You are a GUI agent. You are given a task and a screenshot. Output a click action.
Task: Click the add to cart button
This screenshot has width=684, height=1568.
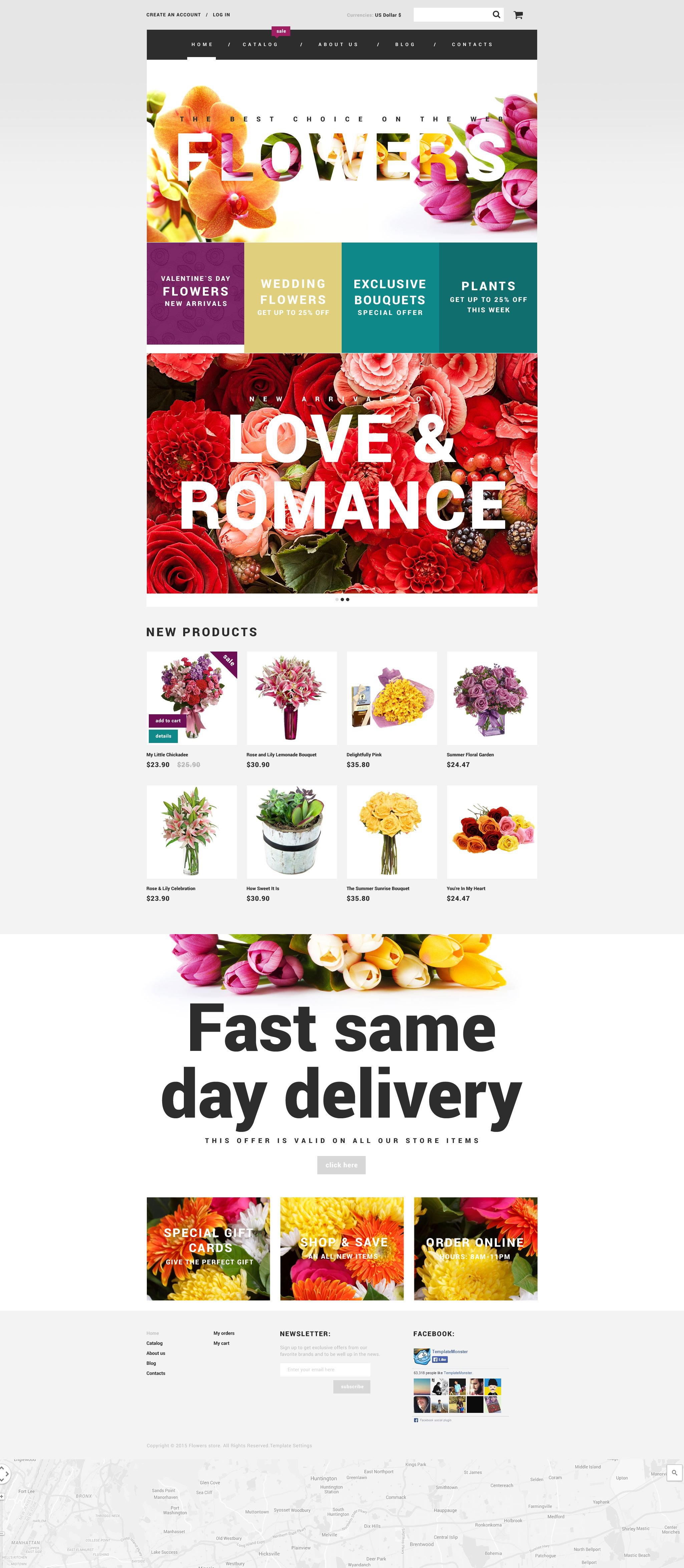click(x=167, y=721)
